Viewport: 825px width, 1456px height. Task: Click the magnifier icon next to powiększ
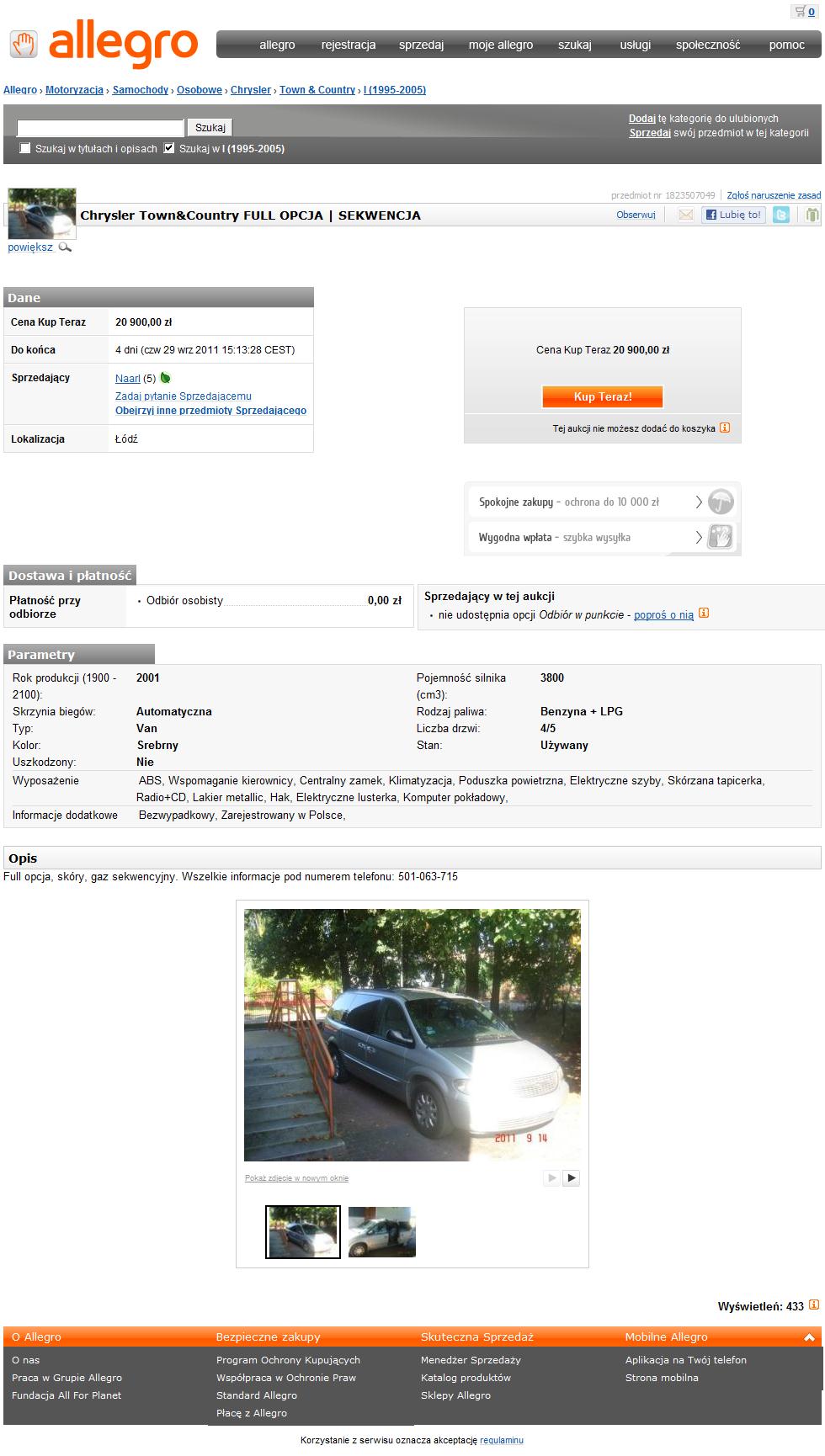[65, 247]
